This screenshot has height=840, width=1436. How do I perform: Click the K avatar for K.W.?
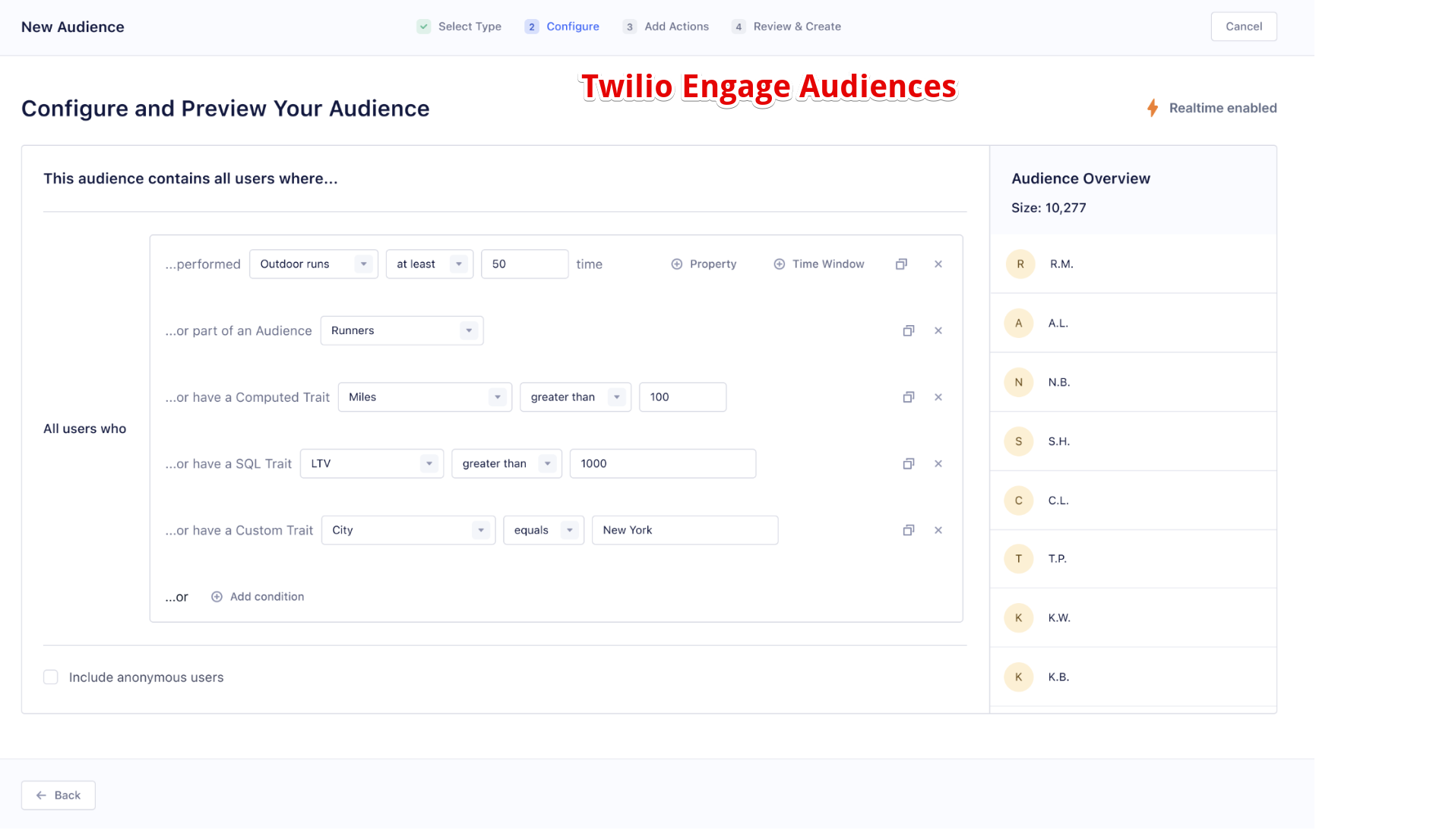(1019, 617)
